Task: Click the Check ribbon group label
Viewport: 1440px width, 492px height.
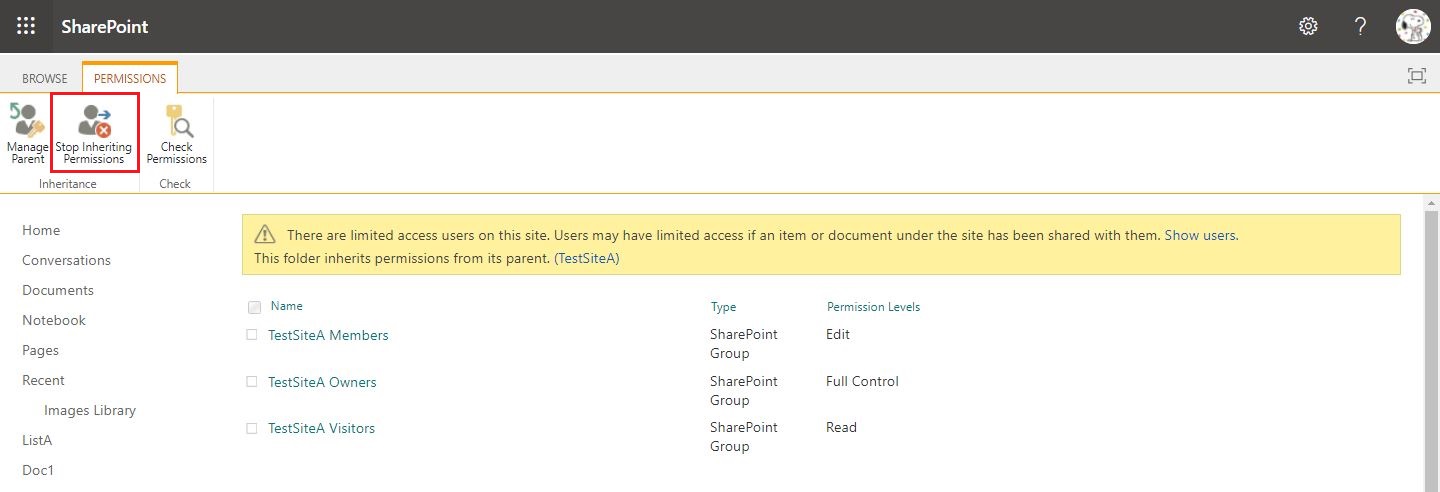Action: point(175,184)
